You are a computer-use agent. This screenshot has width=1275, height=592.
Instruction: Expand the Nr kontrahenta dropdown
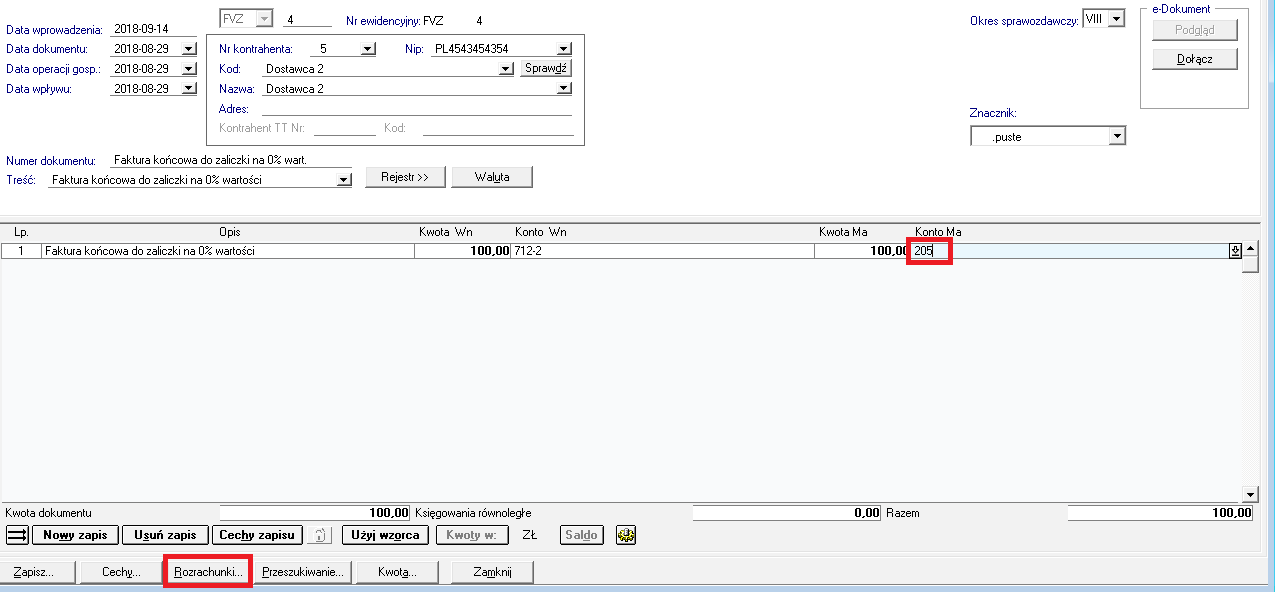point(368,49)
